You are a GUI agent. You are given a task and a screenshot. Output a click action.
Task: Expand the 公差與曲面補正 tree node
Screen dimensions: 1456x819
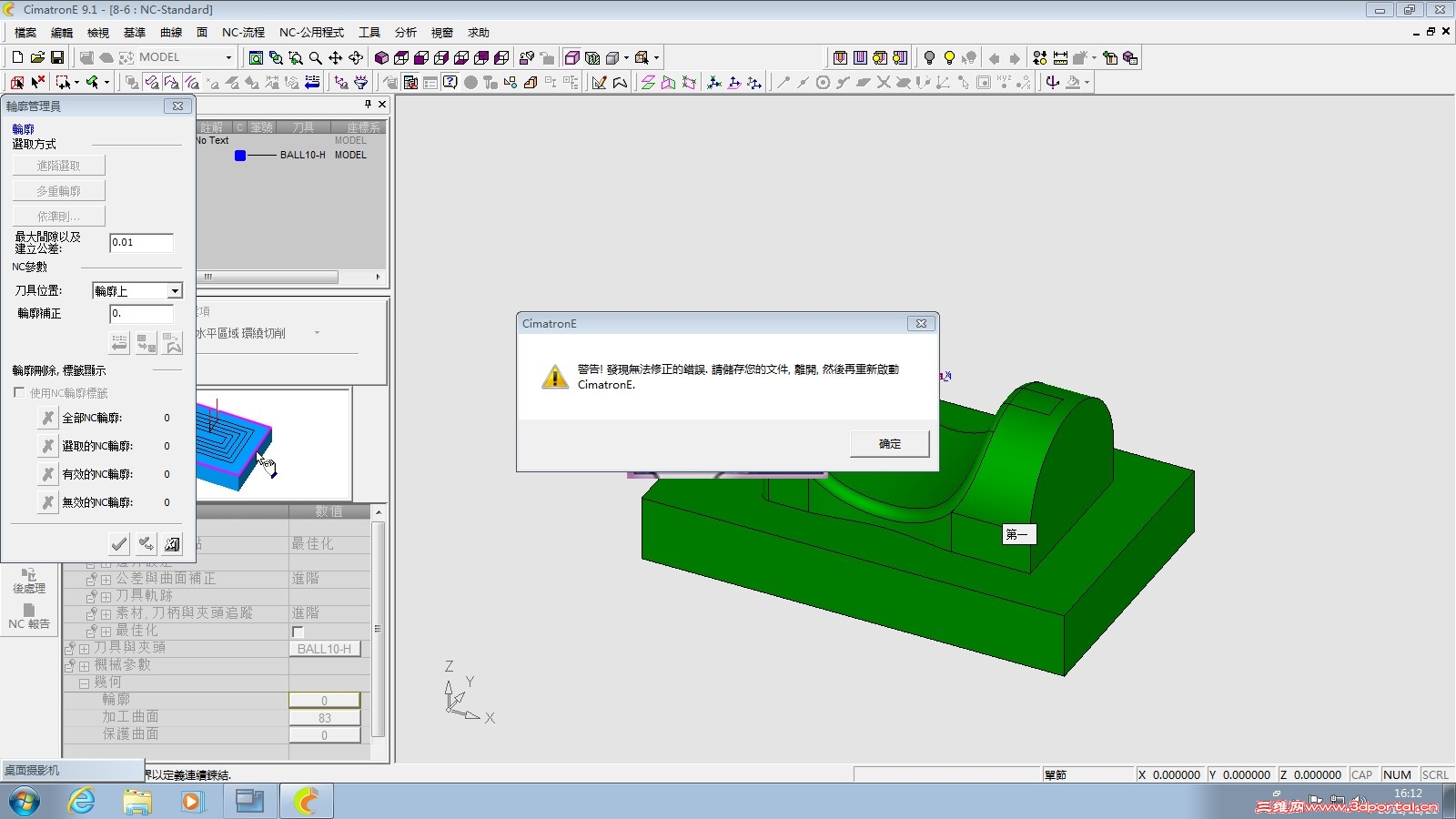coord(106,580)
